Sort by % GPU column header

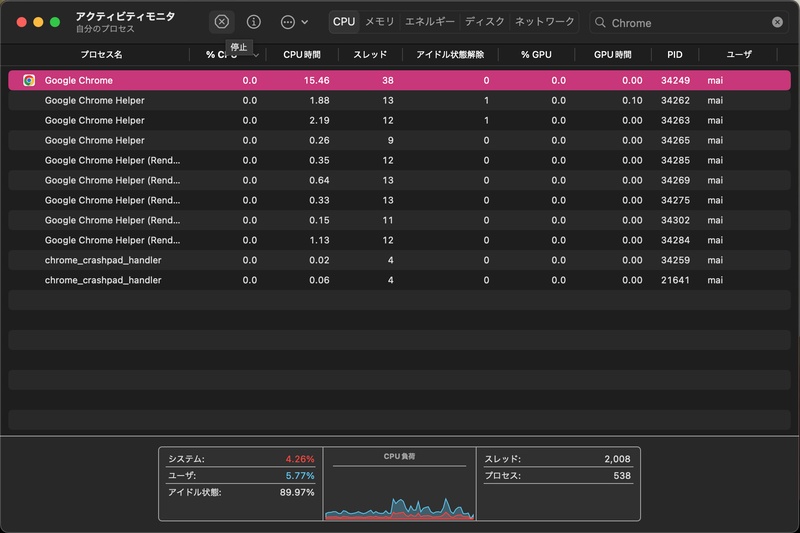coord(536,55)
